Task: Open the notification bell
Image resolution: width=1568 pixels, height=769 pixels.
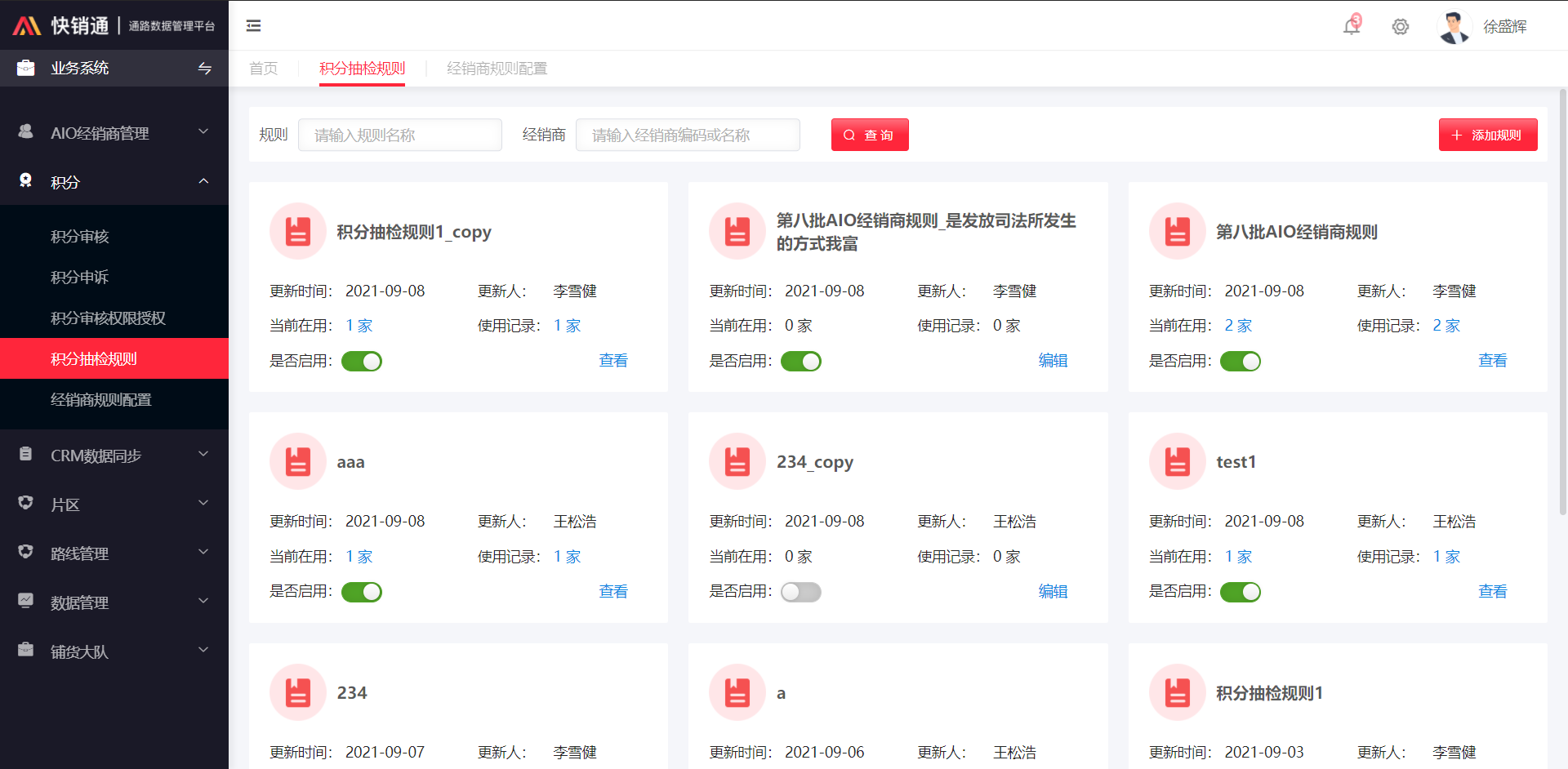Action: pos(1352,26)
